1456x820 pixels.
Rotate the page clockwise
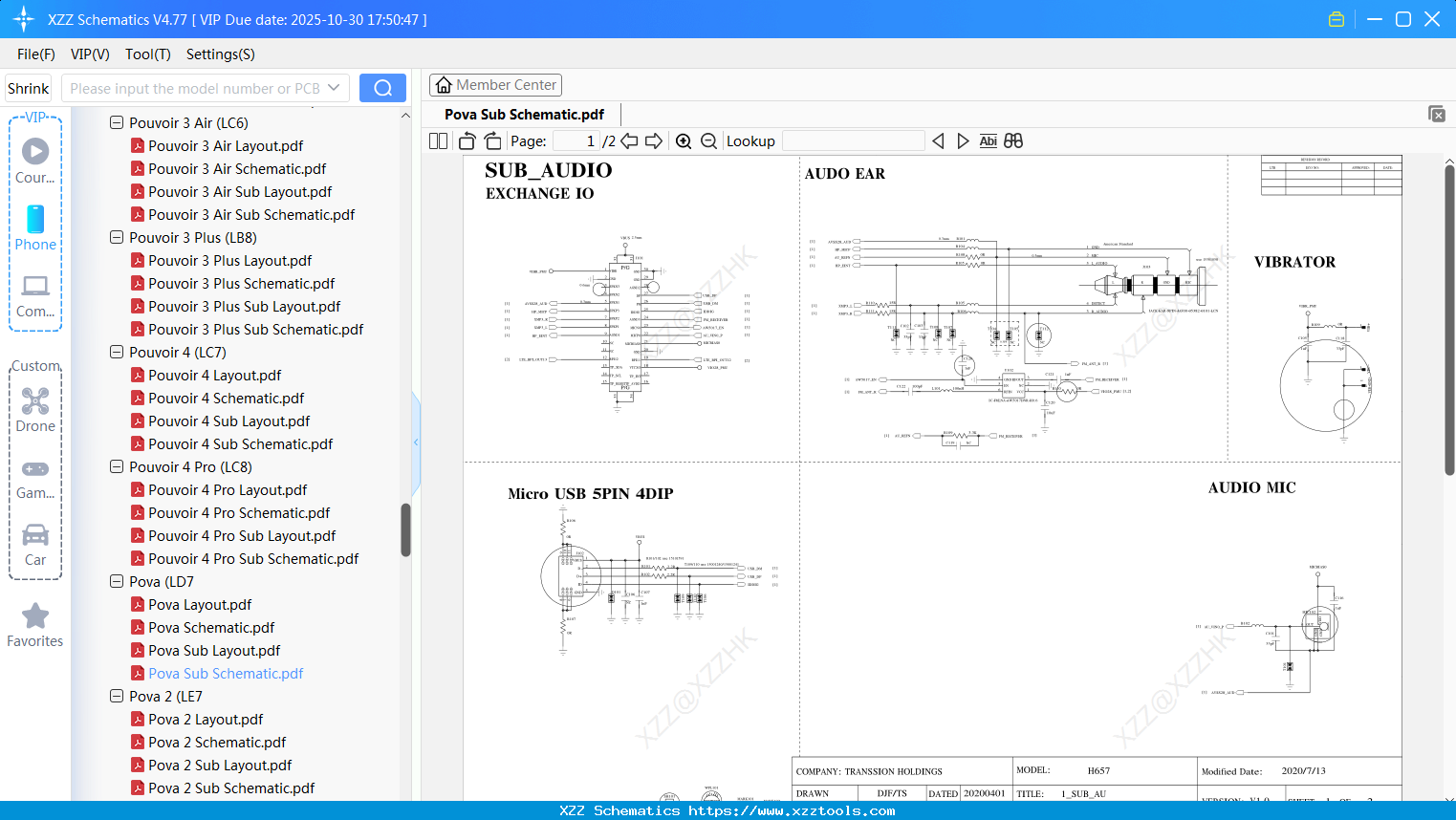[x=491, y=140]
